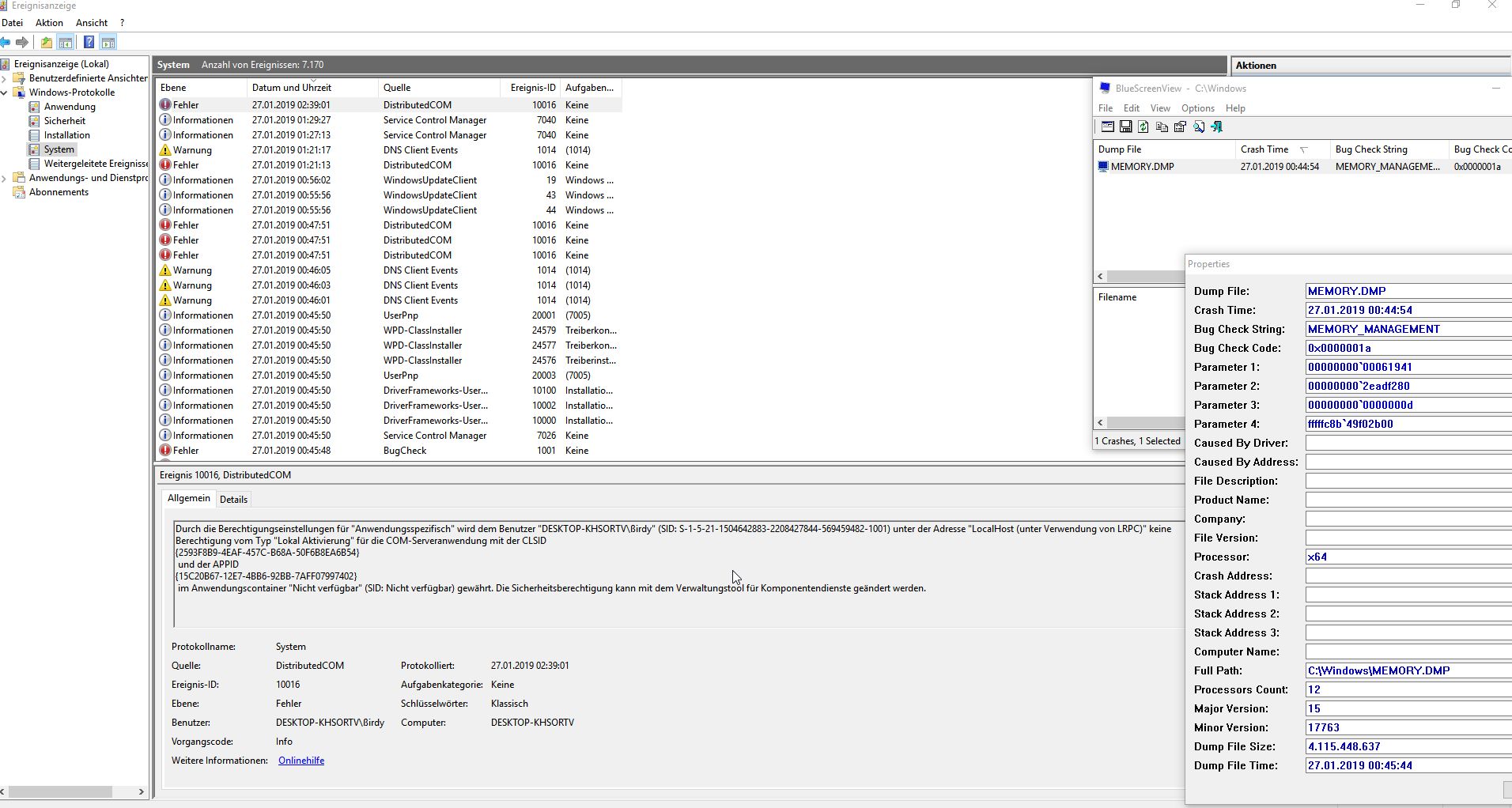Collapse the Windows-Protokolle tree node
This screenshot has width=1512, height=808.
pyautogui.click(x=5, y=93)
